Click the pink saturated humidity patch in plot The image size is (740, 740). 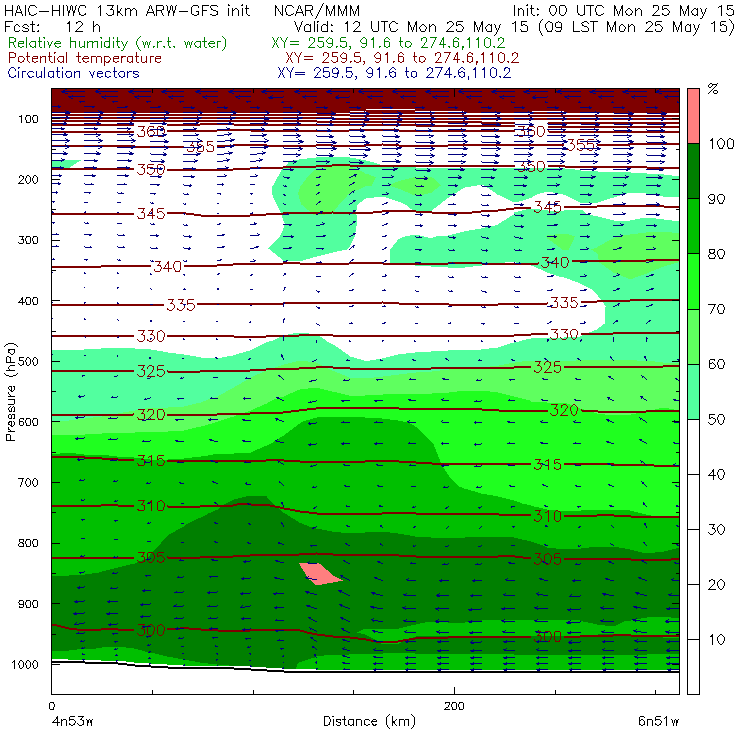point(320,573)
